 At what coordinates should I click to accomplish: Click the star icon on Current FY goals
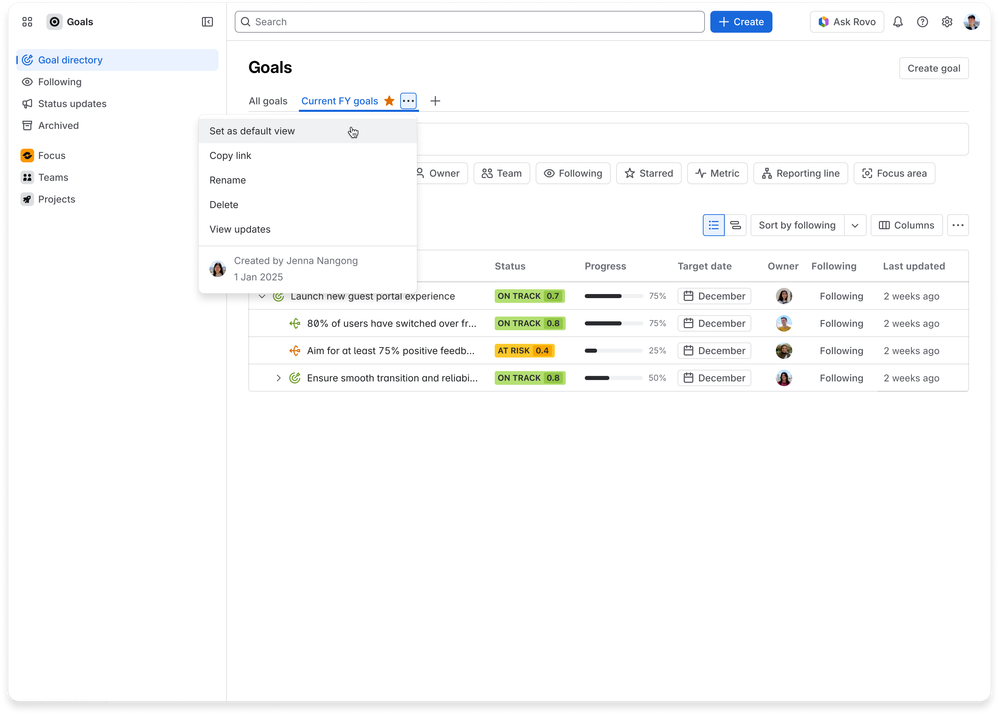(x=389, y=101)
